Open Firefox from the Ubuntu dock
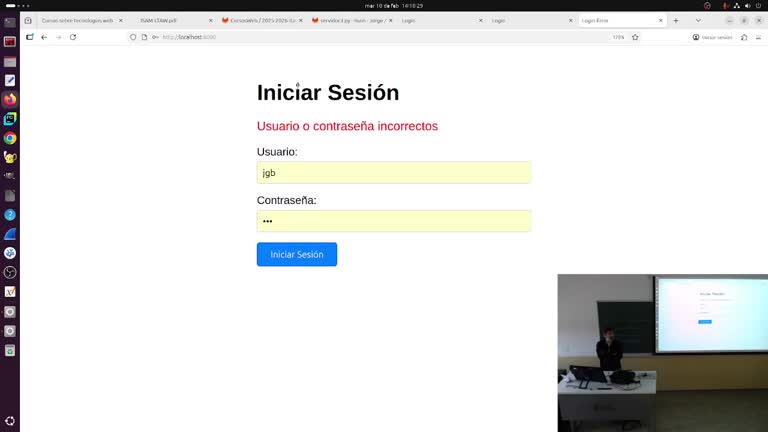This screenshot has width=768, height=432. pos(10,99)
